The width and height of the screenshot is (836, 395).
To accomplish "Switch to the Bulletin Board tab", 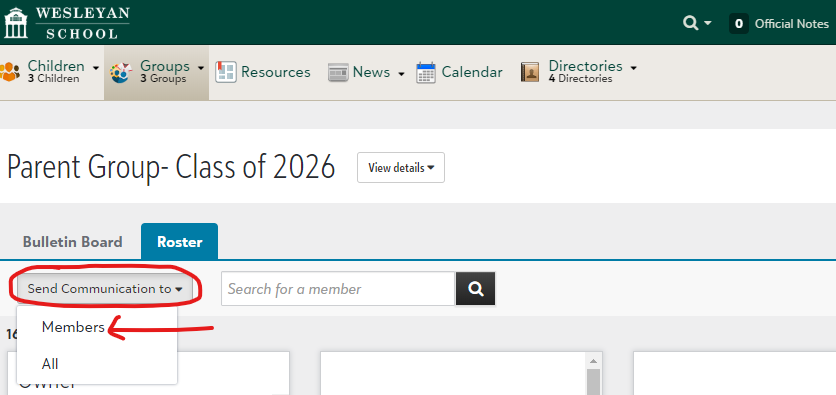I will tap(73, 242).
